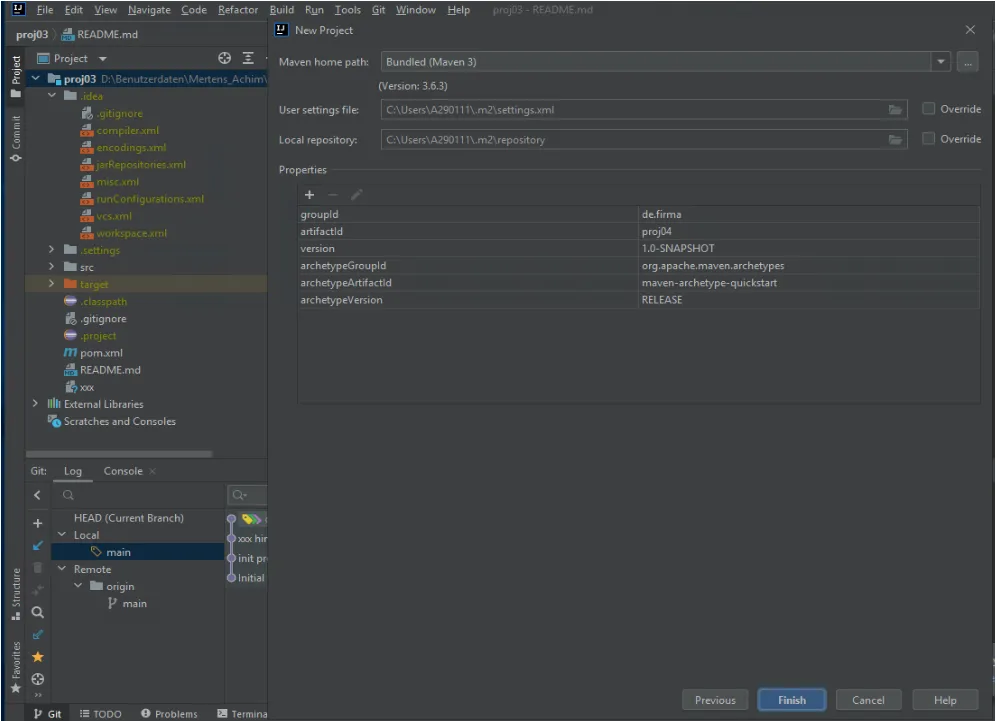Open the Maven home path dropdown

pos(941,62)
